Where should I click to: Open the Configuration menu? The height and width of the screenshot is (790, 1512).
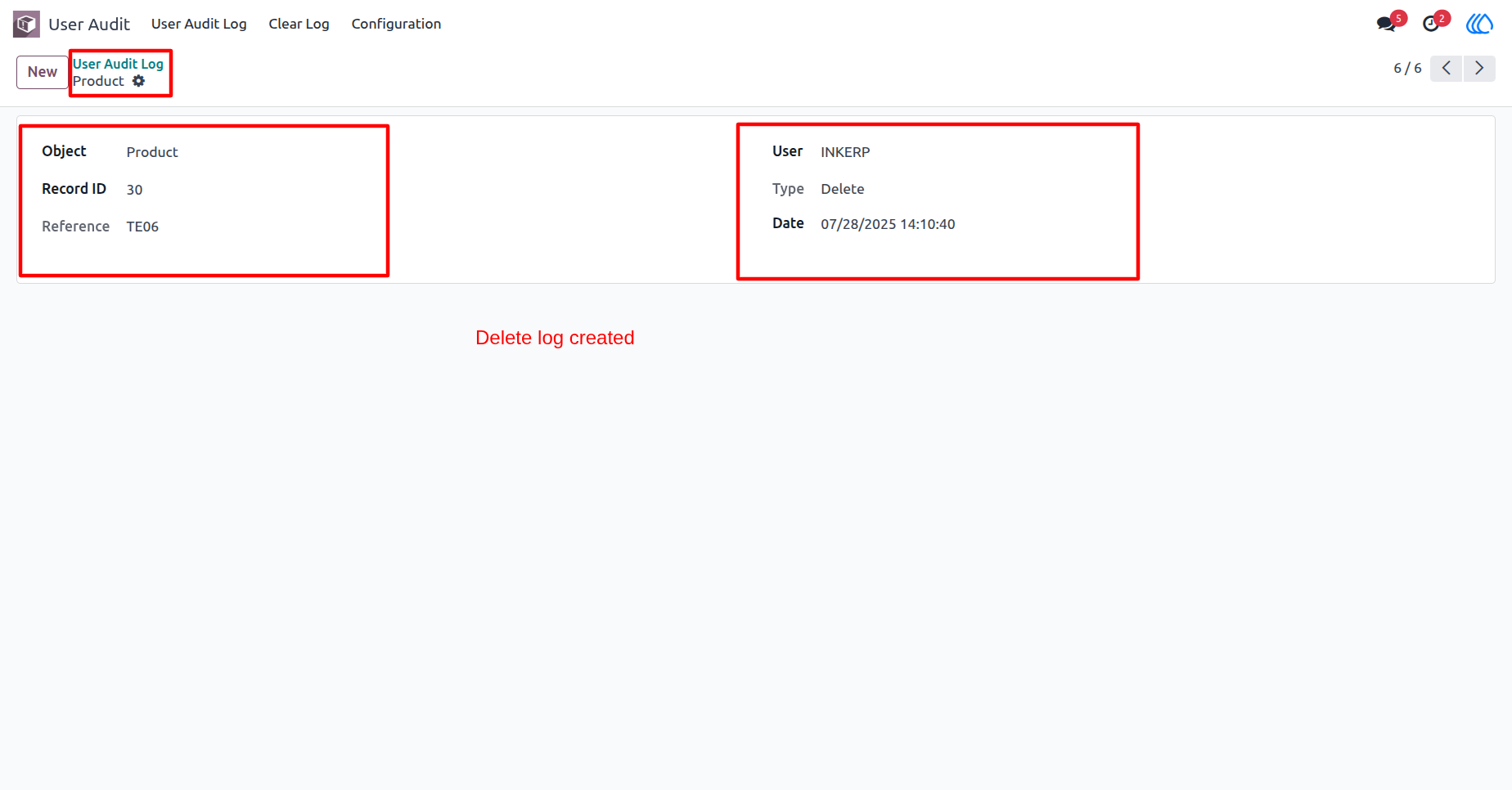pos(396,24)
